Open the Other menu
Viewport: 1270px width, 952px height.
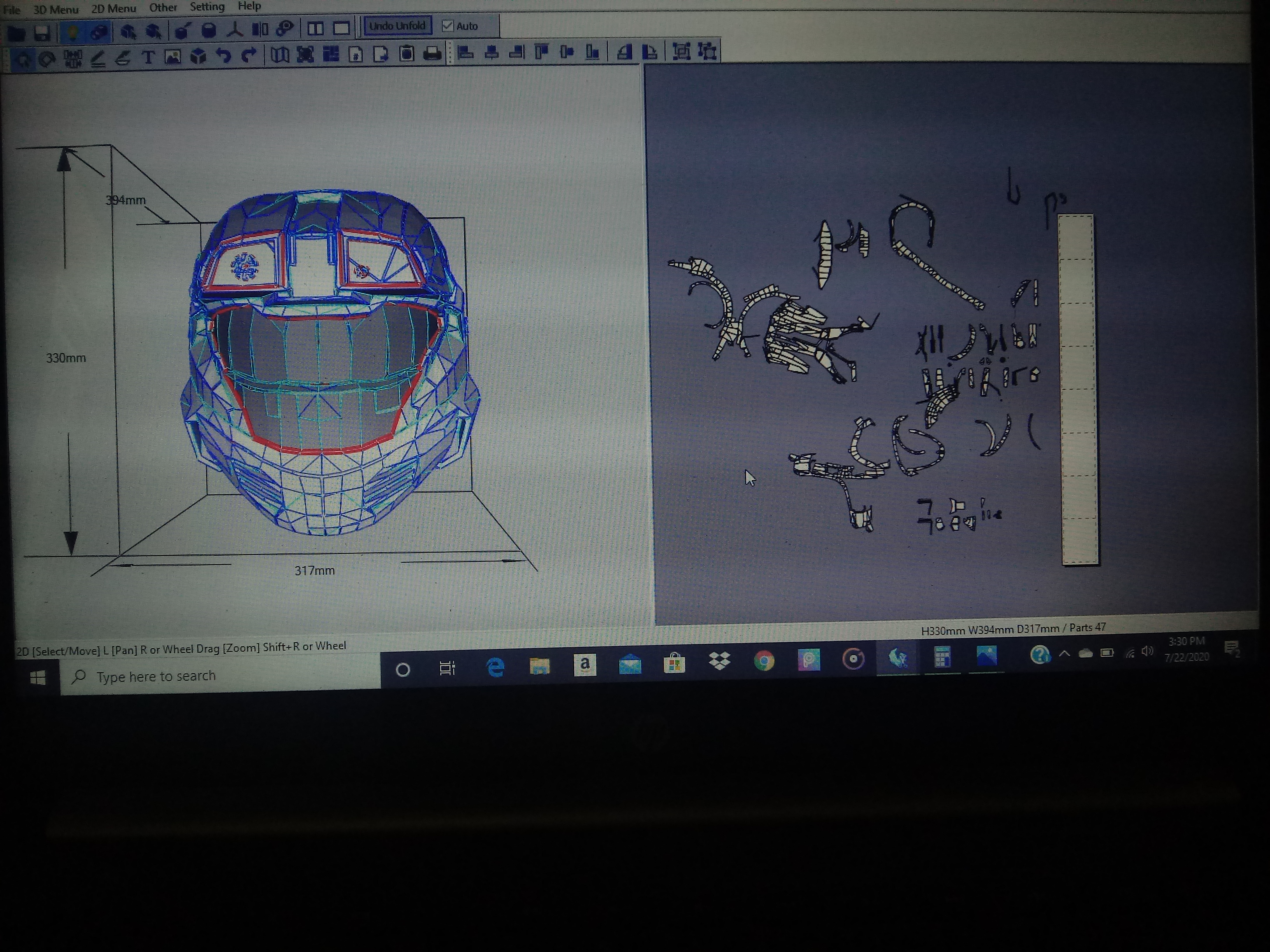point(163,7)
